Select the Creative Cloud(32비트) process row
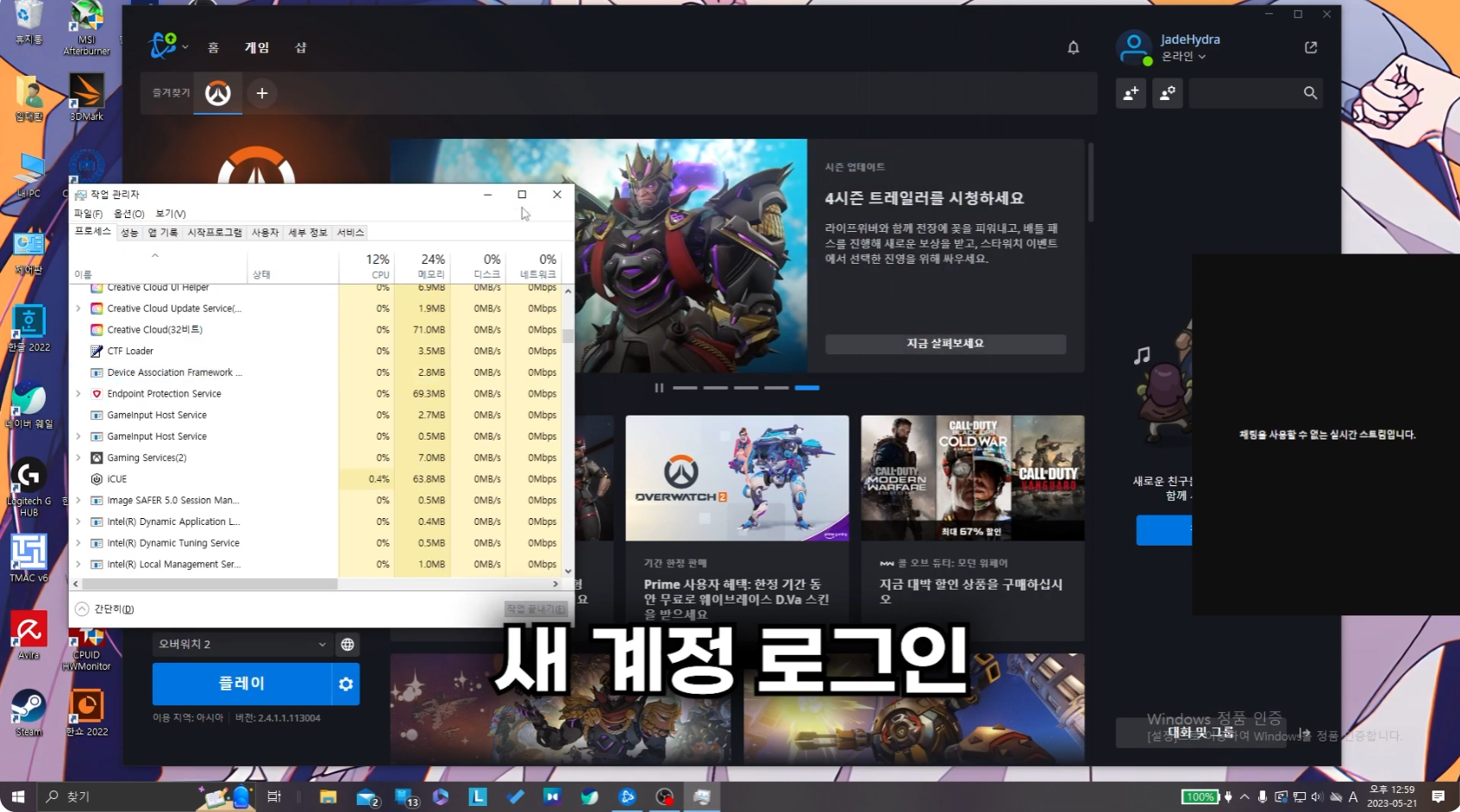This screenshot has width=1460, height=812. point(316,329)
